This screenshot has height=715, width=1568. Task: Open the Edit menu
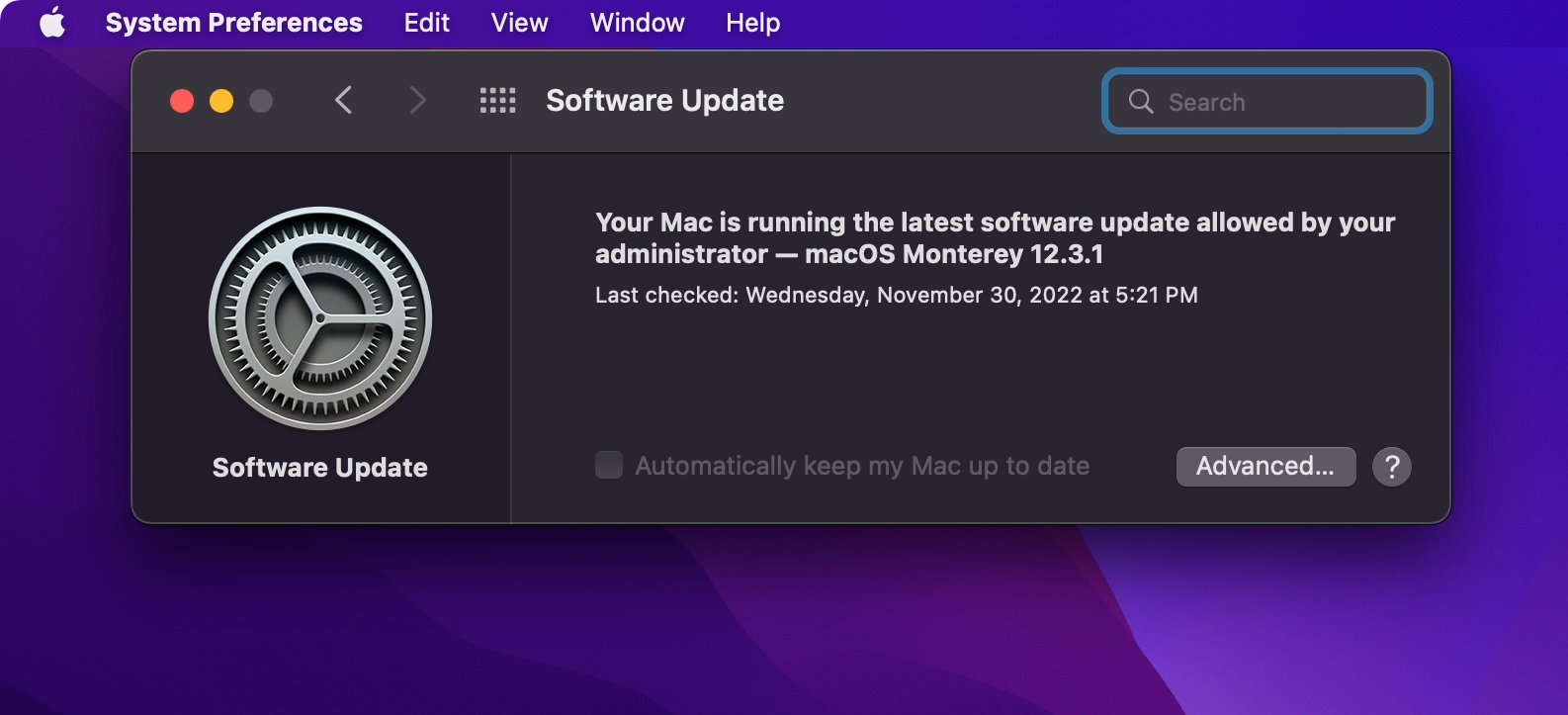point(426,22)
